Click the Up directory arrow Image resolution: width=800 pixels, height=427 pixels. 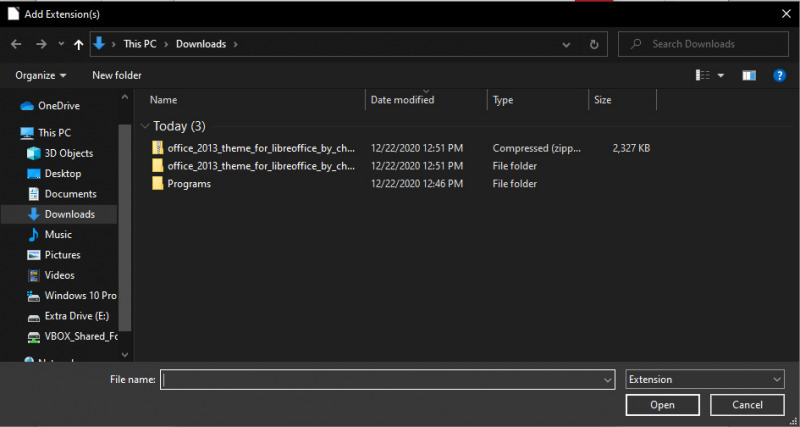78,44
